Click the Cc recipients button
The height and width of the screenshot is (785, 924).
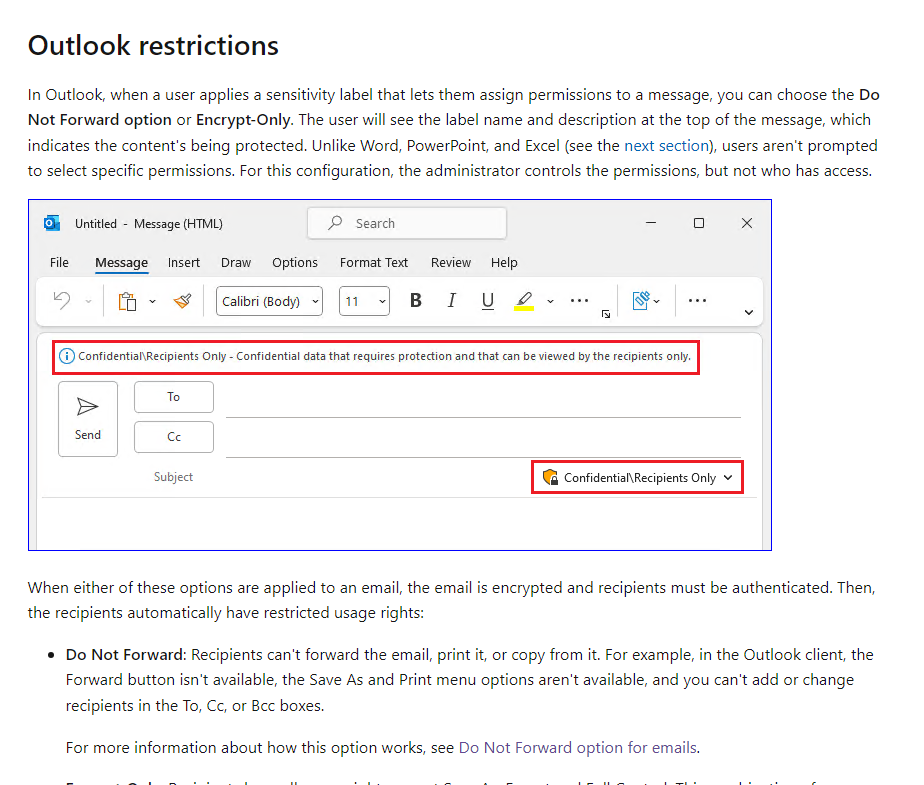(x=174, y=437)
